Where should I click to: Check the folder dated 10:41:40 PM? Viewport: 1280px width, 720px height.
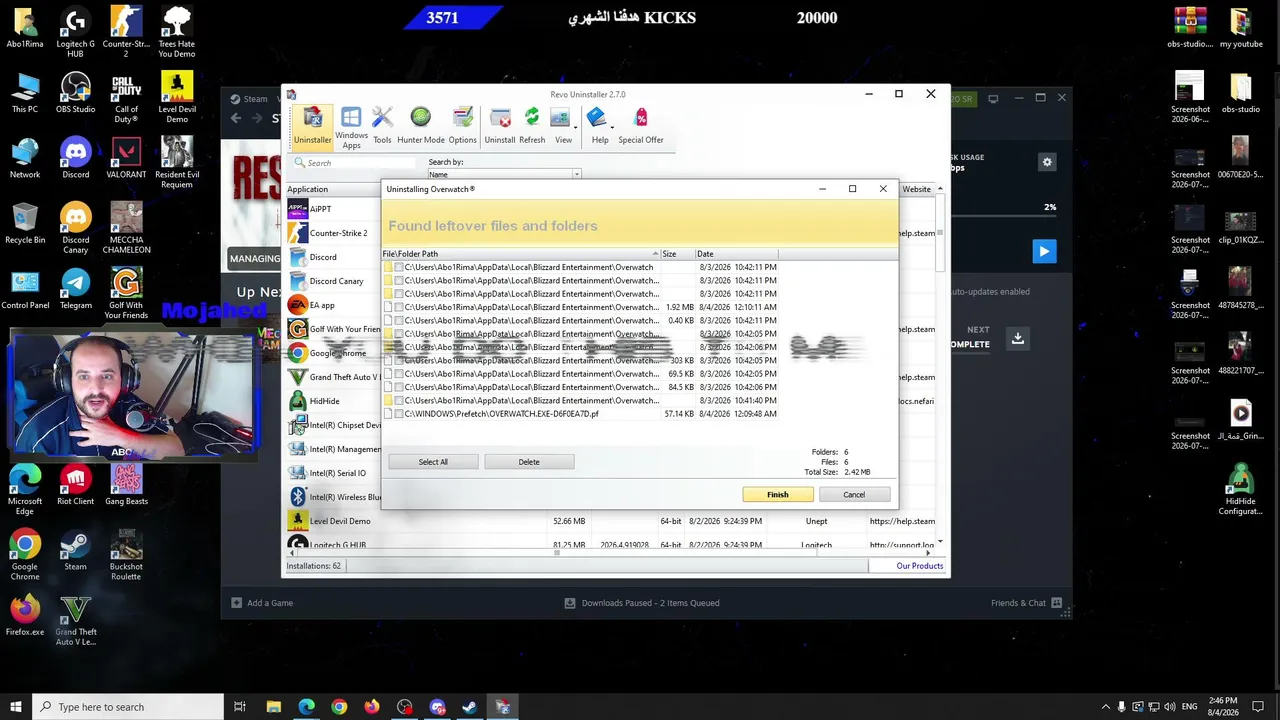coord(399,400)
